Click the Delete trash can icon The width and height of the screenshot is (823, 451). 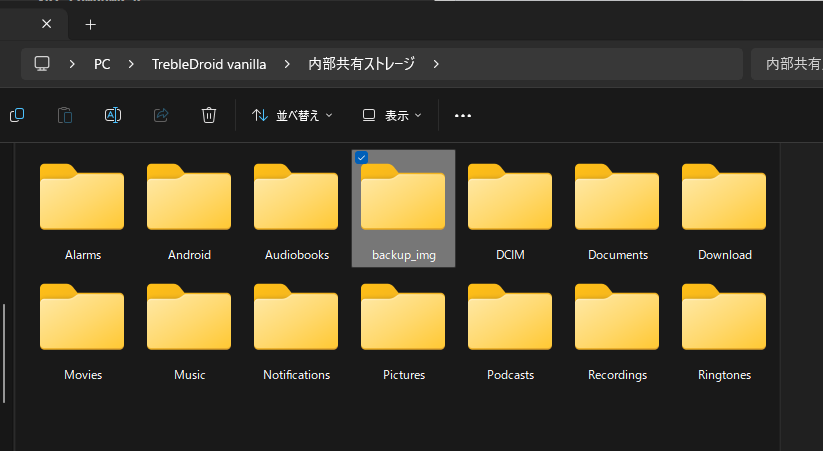[209, 115]
